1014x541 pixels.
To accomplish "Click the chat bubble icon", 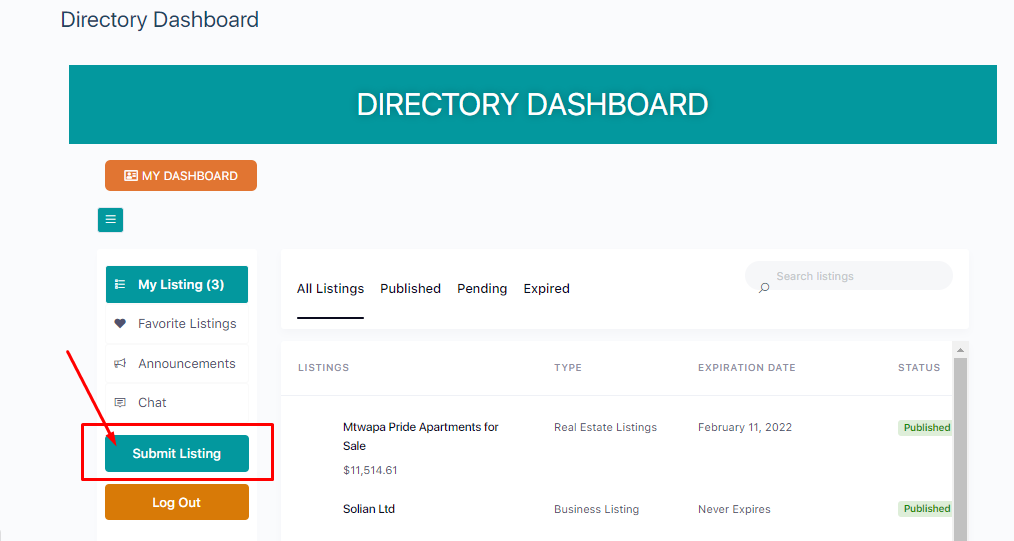I will tap(120, 402).
